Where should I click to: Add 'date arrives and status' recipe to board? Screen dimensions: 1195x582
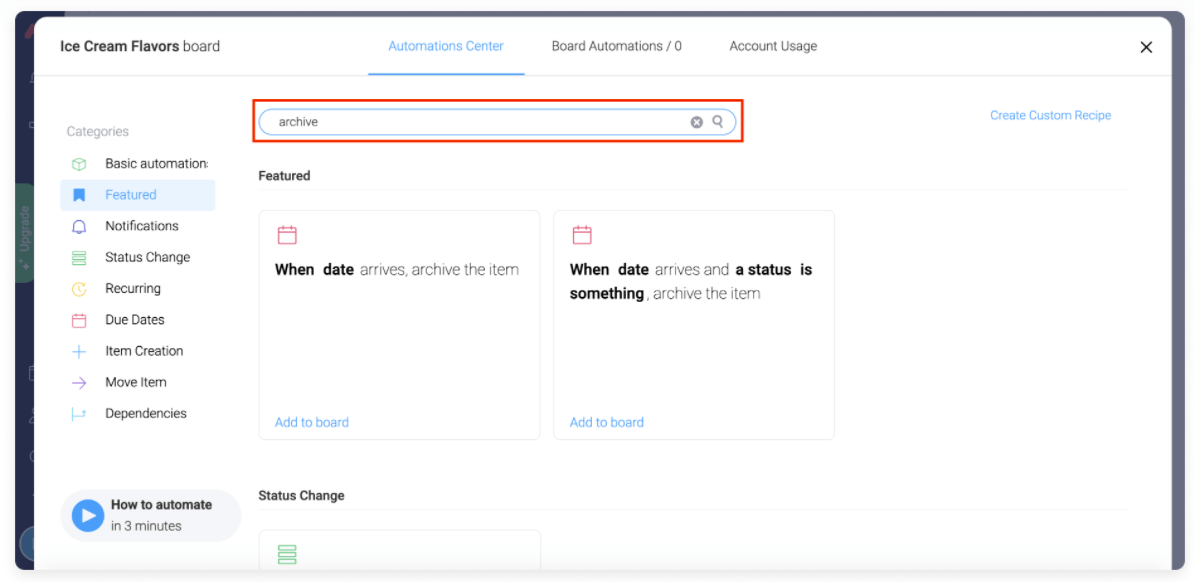[x=607, y=422]
